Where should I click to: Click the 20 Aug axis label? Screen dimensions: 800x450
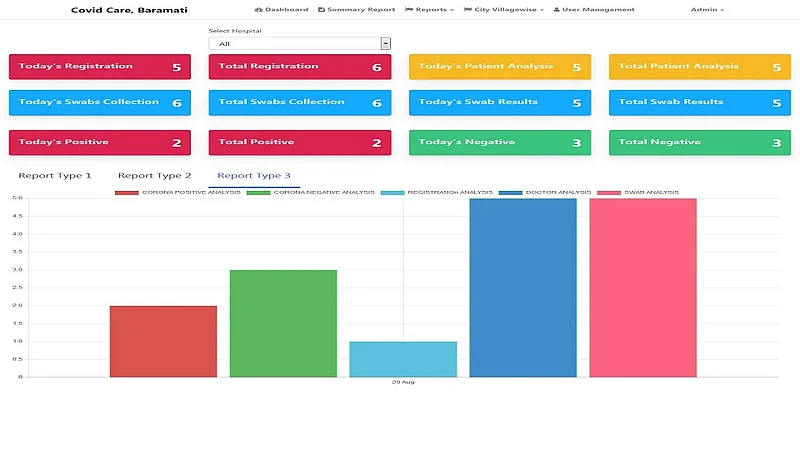[x=403, y=382]
